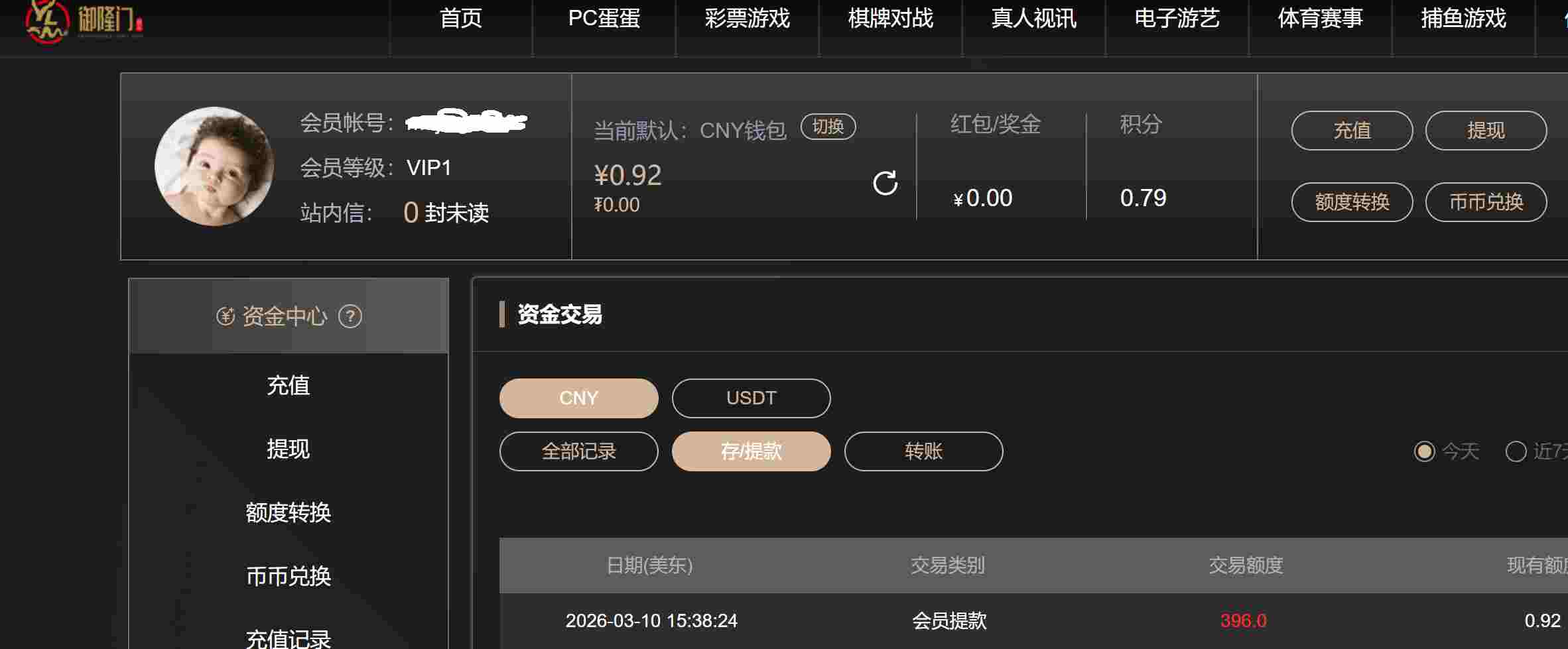Screen dimensions: 1568x649
Task: Click the yen coin icon beside 资金中心
Action: pos(226,316)
